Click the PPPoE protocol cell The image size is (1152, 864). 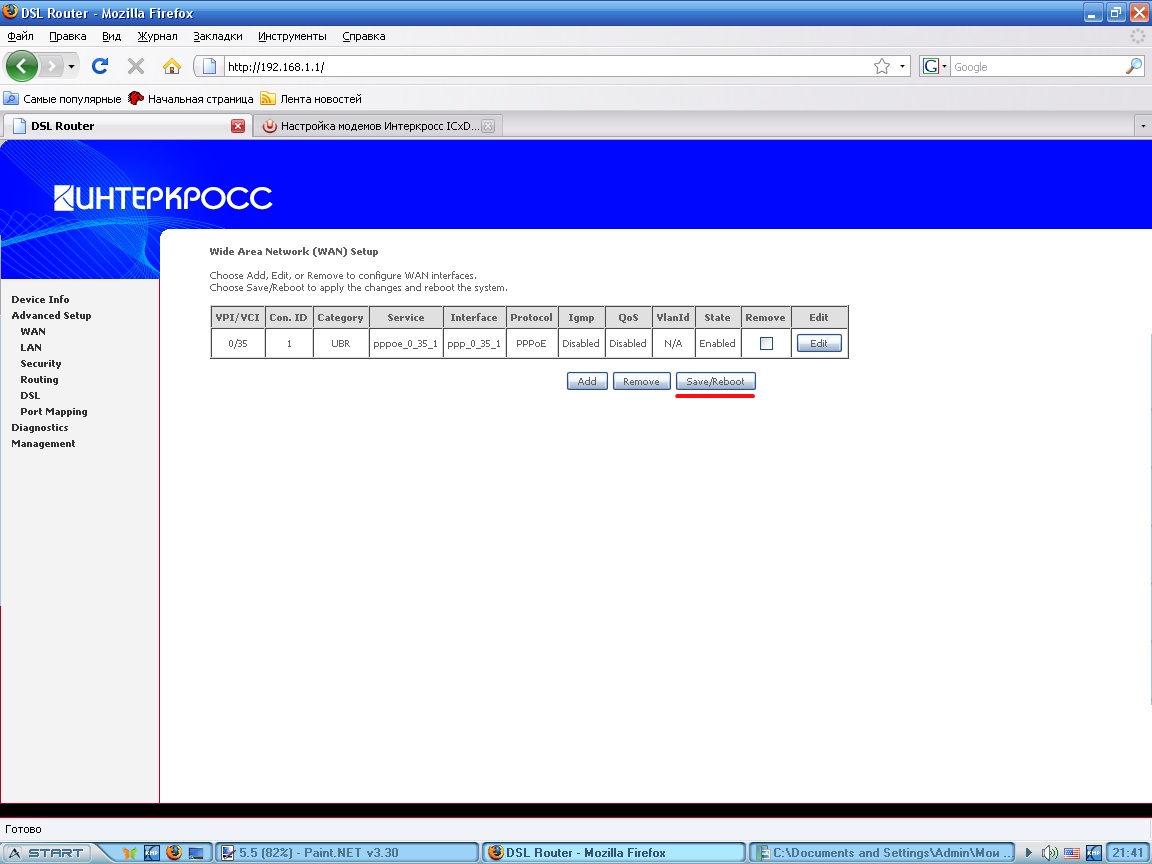click(531, 343)
